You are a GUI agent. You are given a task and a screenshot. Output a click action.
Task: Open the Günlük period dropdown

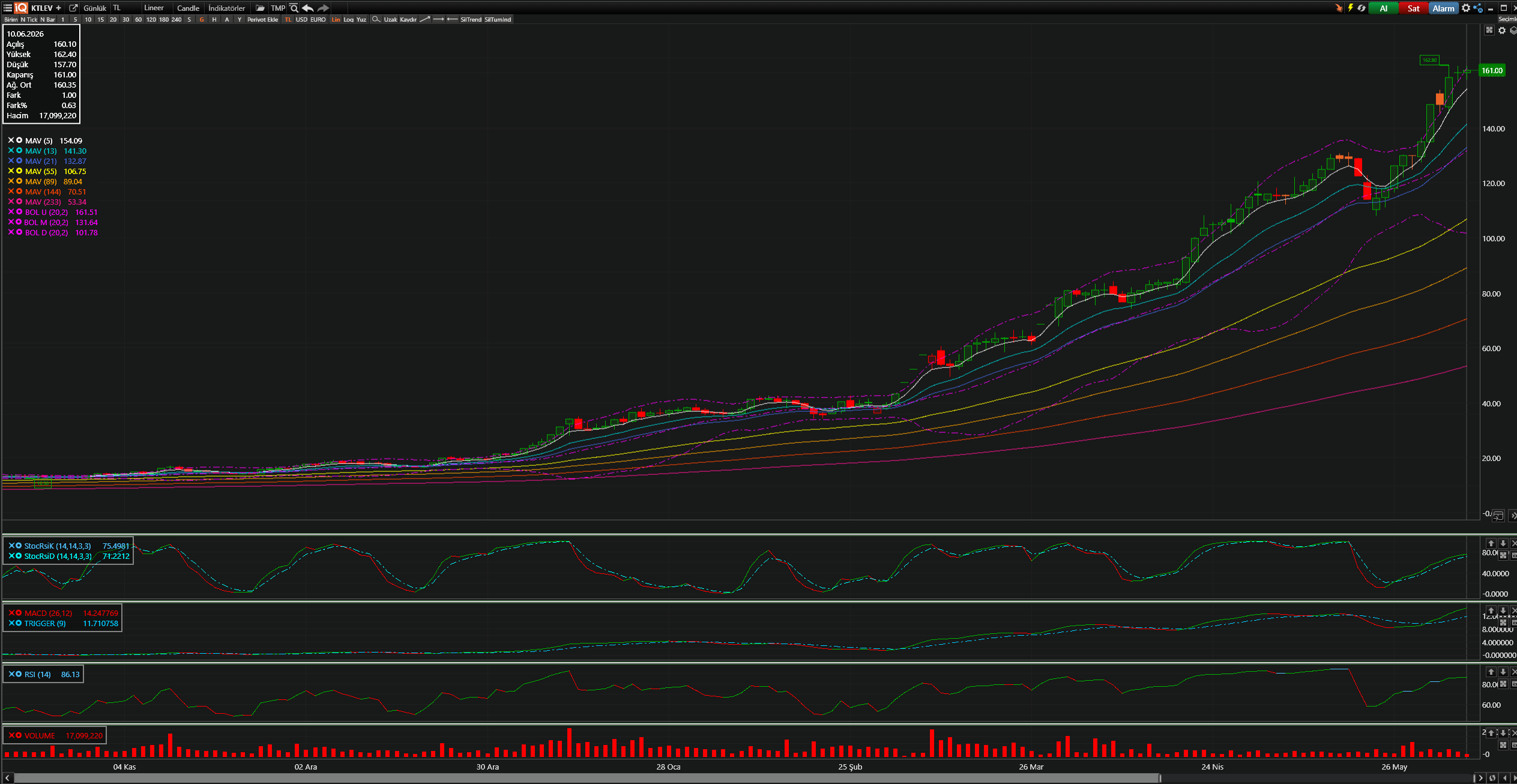pyautogui.click(x=95, y=8)
